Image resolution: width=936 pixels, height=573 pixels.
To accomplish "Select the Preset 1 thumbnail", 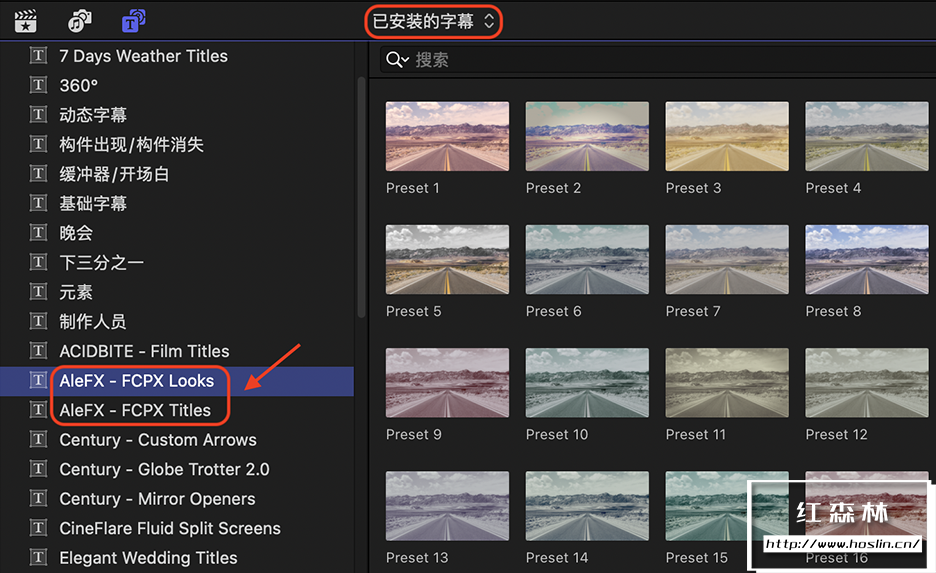I will [x=447, y=137].
